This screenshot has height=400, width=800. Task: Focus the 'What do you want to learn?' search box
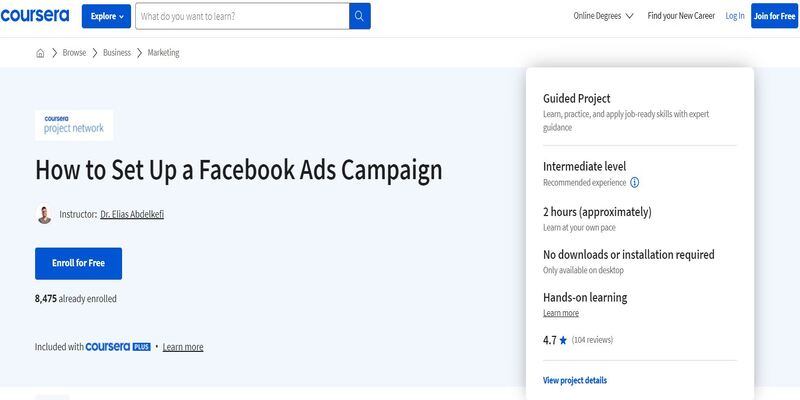242,16
